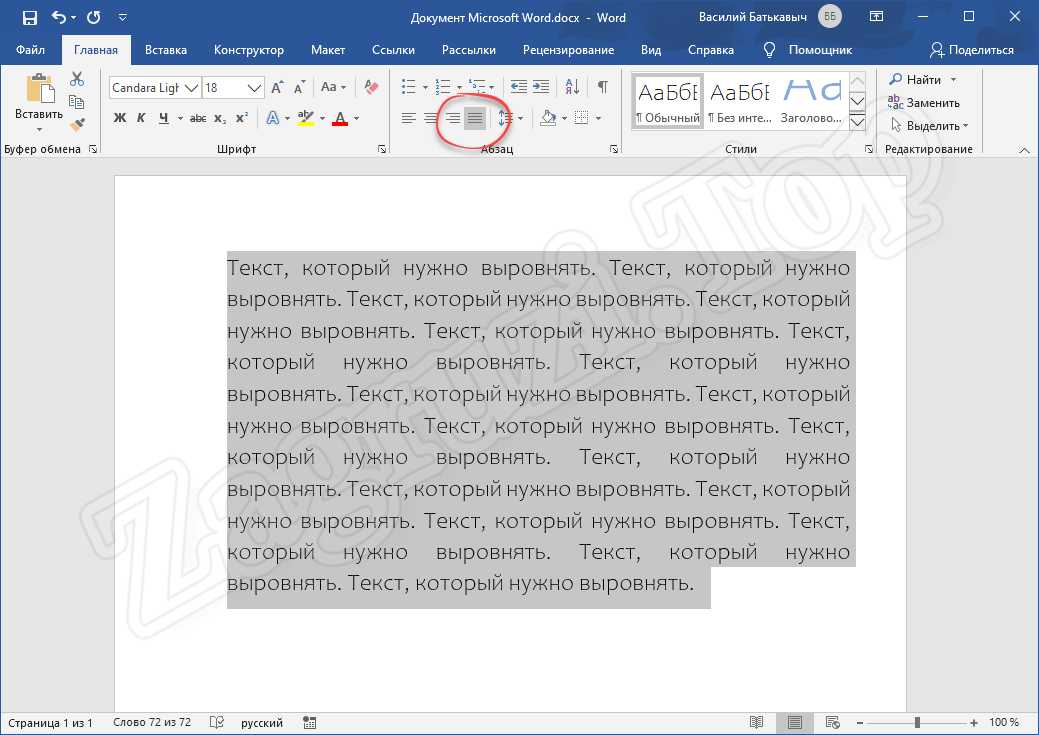
Task: Apply borders to the paragraph
Action: 581,119
